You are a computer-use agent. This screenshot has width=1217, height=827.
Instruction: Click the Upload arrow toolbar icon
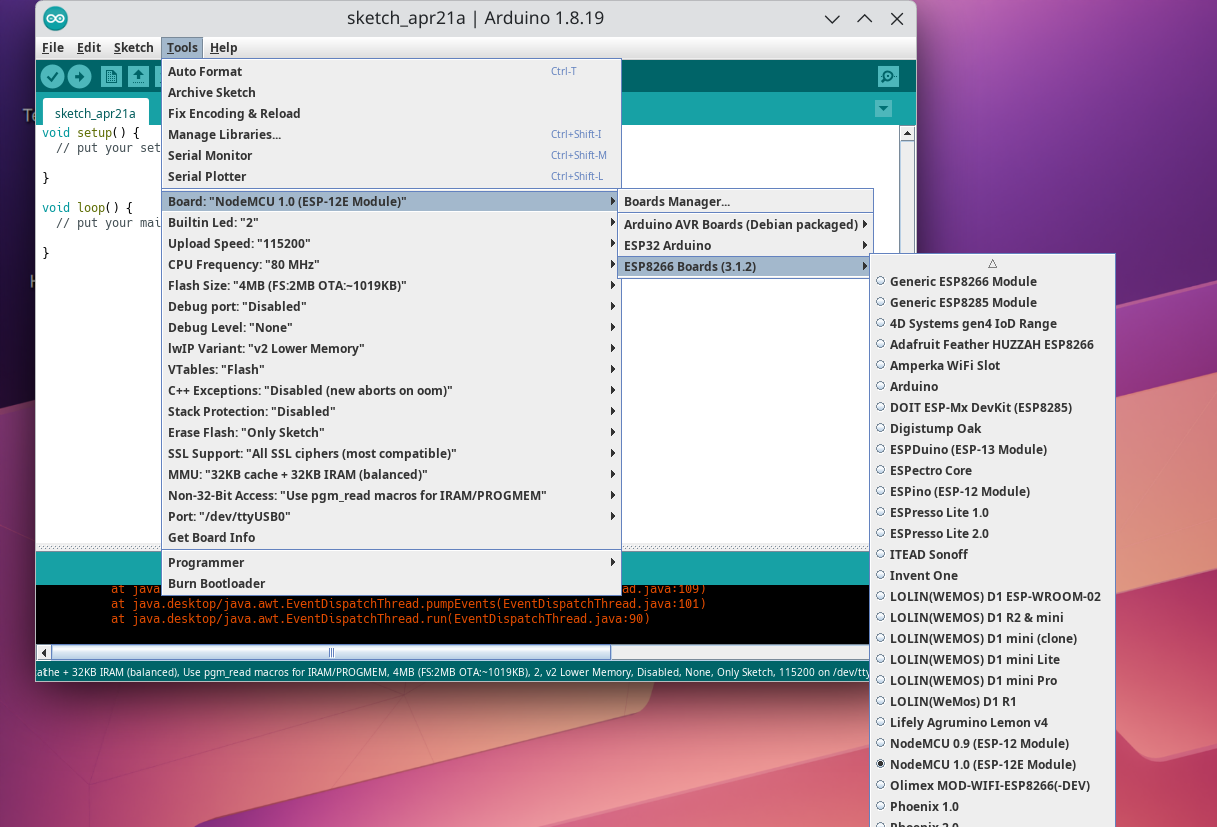click(x=80, y=77)
